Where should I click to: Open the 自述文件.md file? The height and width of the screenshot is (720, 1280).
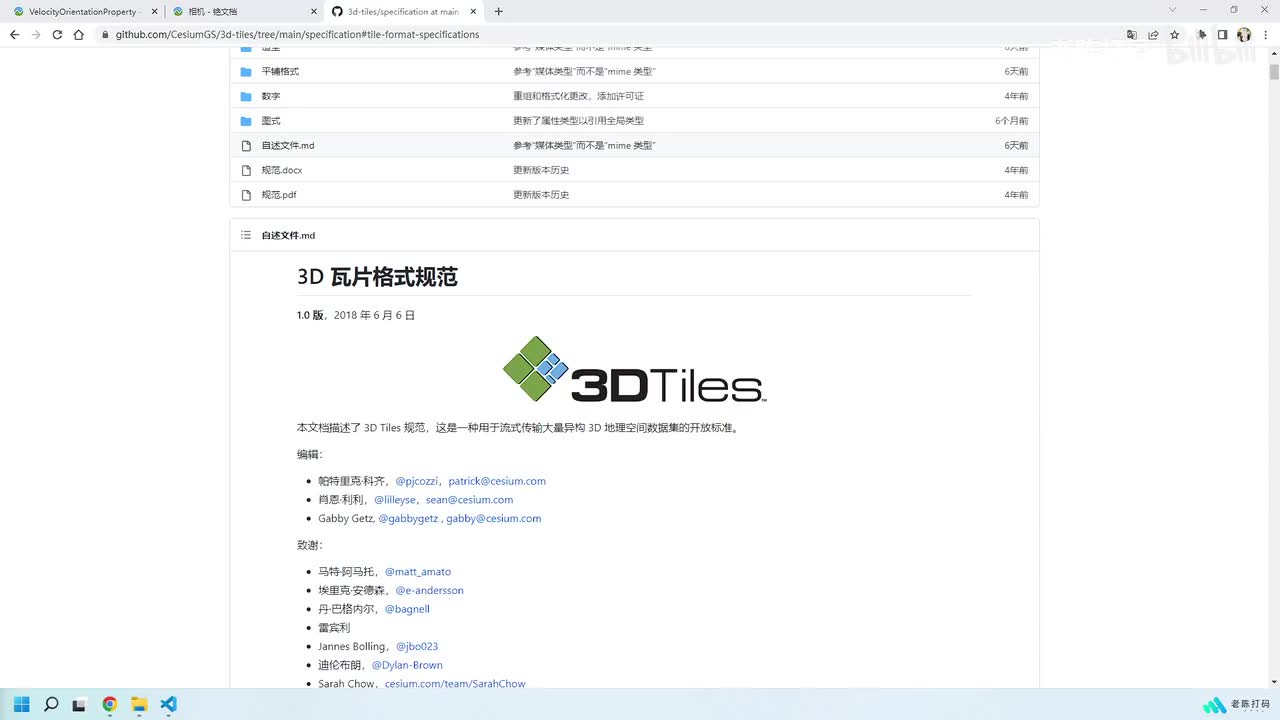(288, 145)
